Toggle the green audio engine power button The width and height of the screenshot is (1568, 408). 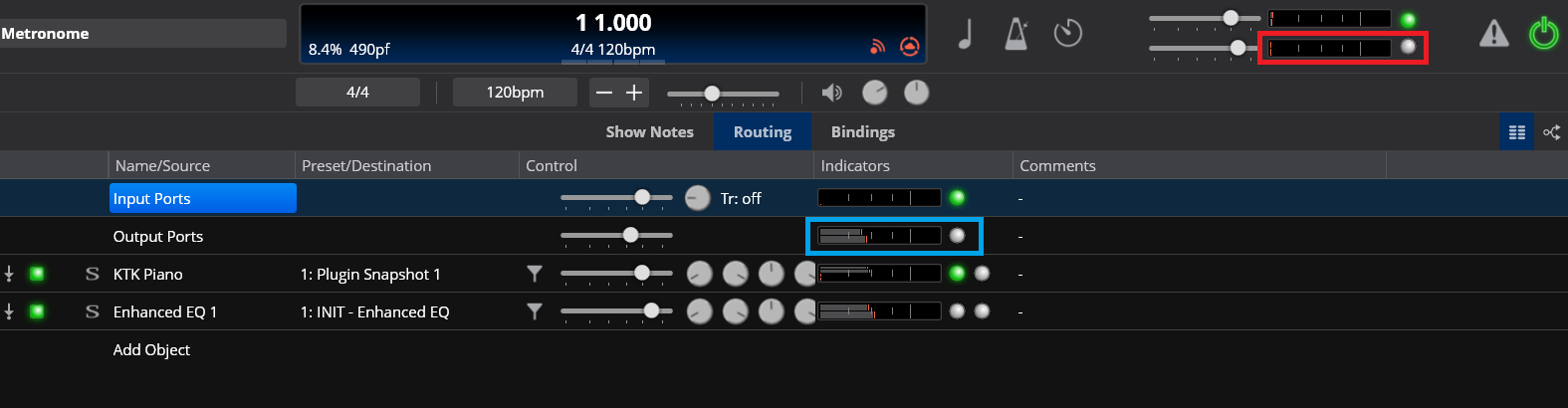tap(1543, 34)
